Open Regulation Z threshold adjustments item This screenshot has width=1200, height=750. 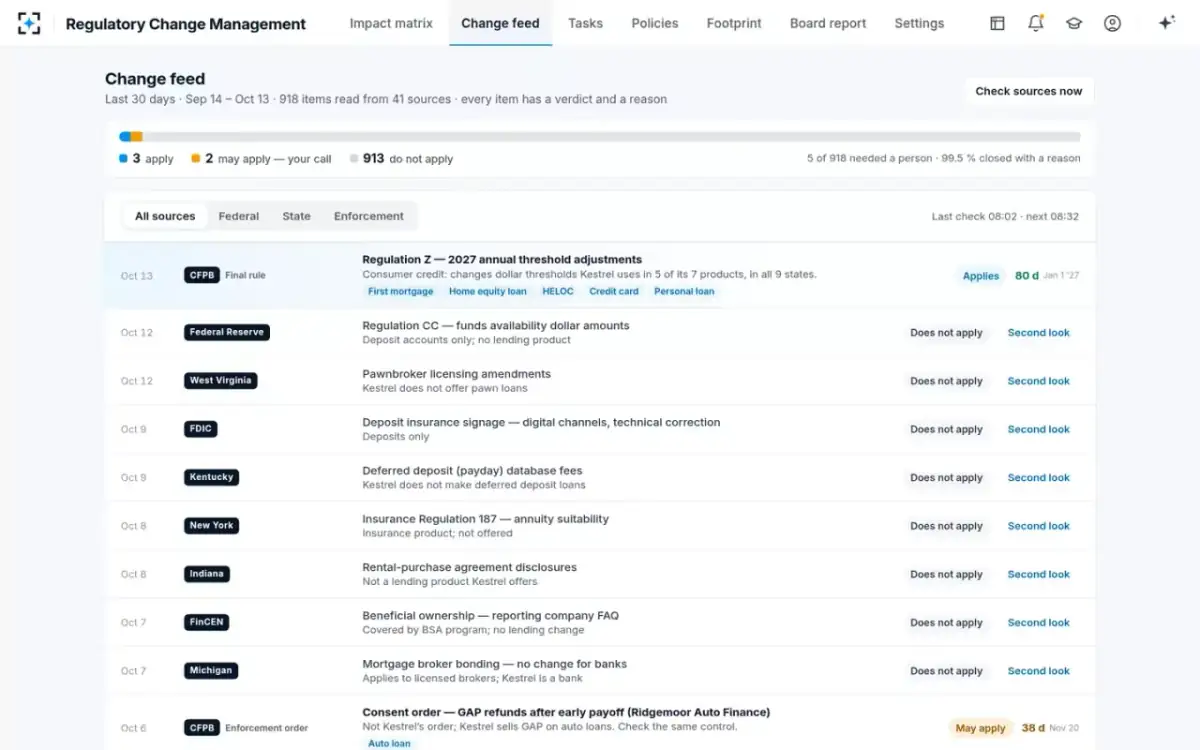pos(600,275)
